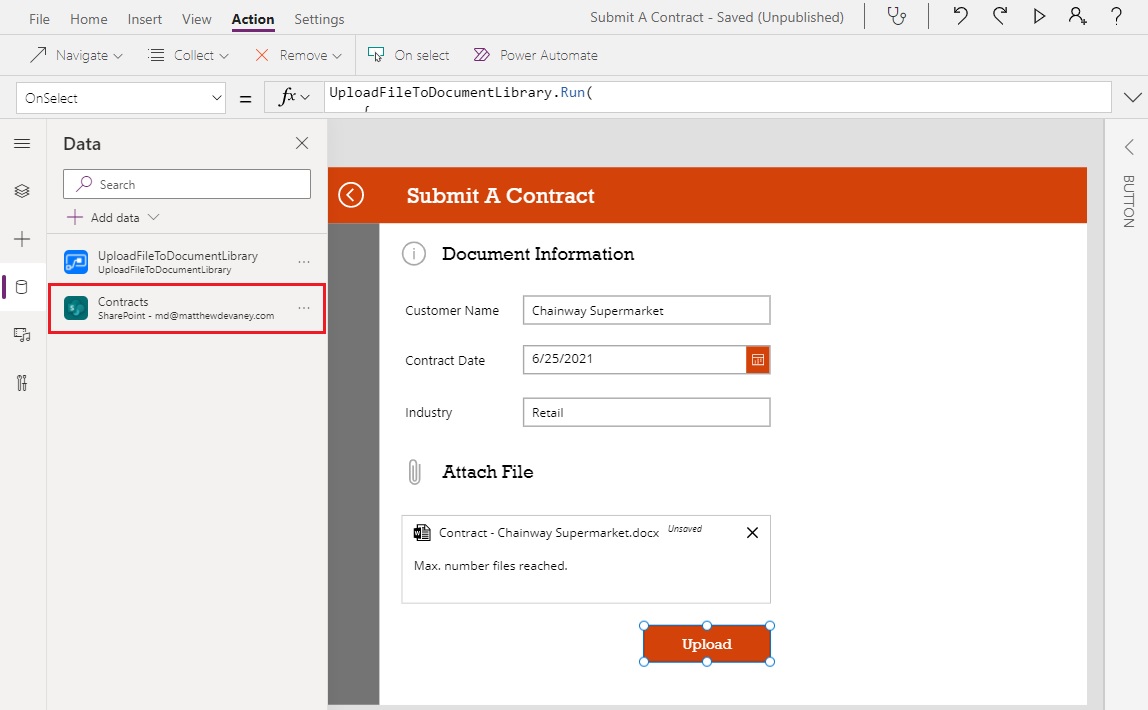Image resolution: width=1148 pixels, height=710 pixels.
Task: Open the app checker stethoscope icon
Action: [896, 16]
